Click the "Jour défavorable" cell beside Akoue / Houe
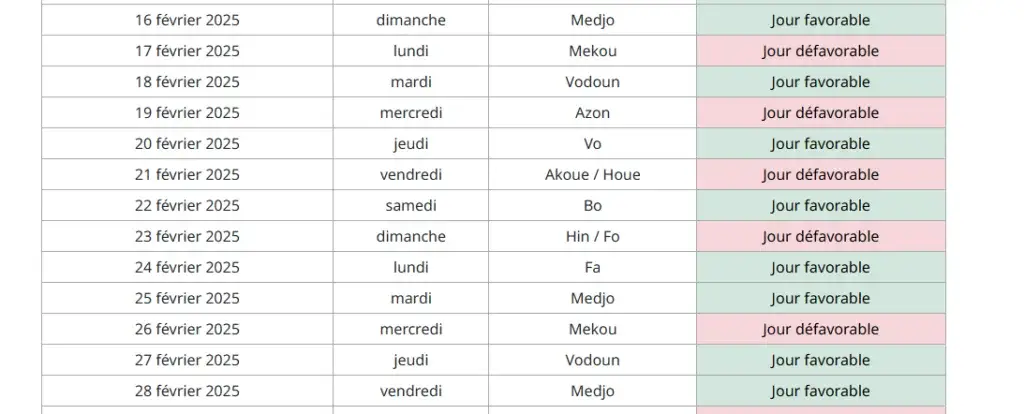 (820, 175)
